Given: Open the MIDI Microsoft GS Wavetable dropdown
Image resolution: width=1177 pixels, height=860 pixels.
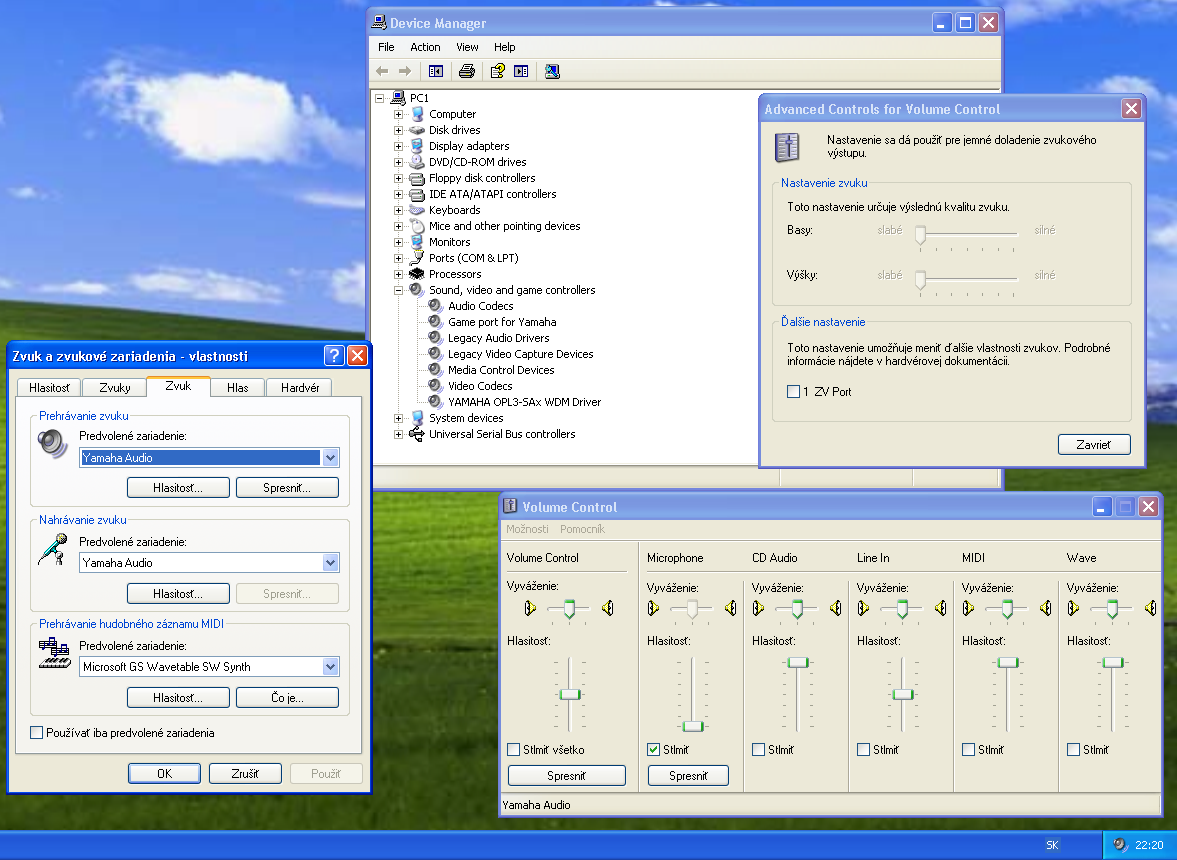Looking at the screenshot, I should [x=331, y=667].
